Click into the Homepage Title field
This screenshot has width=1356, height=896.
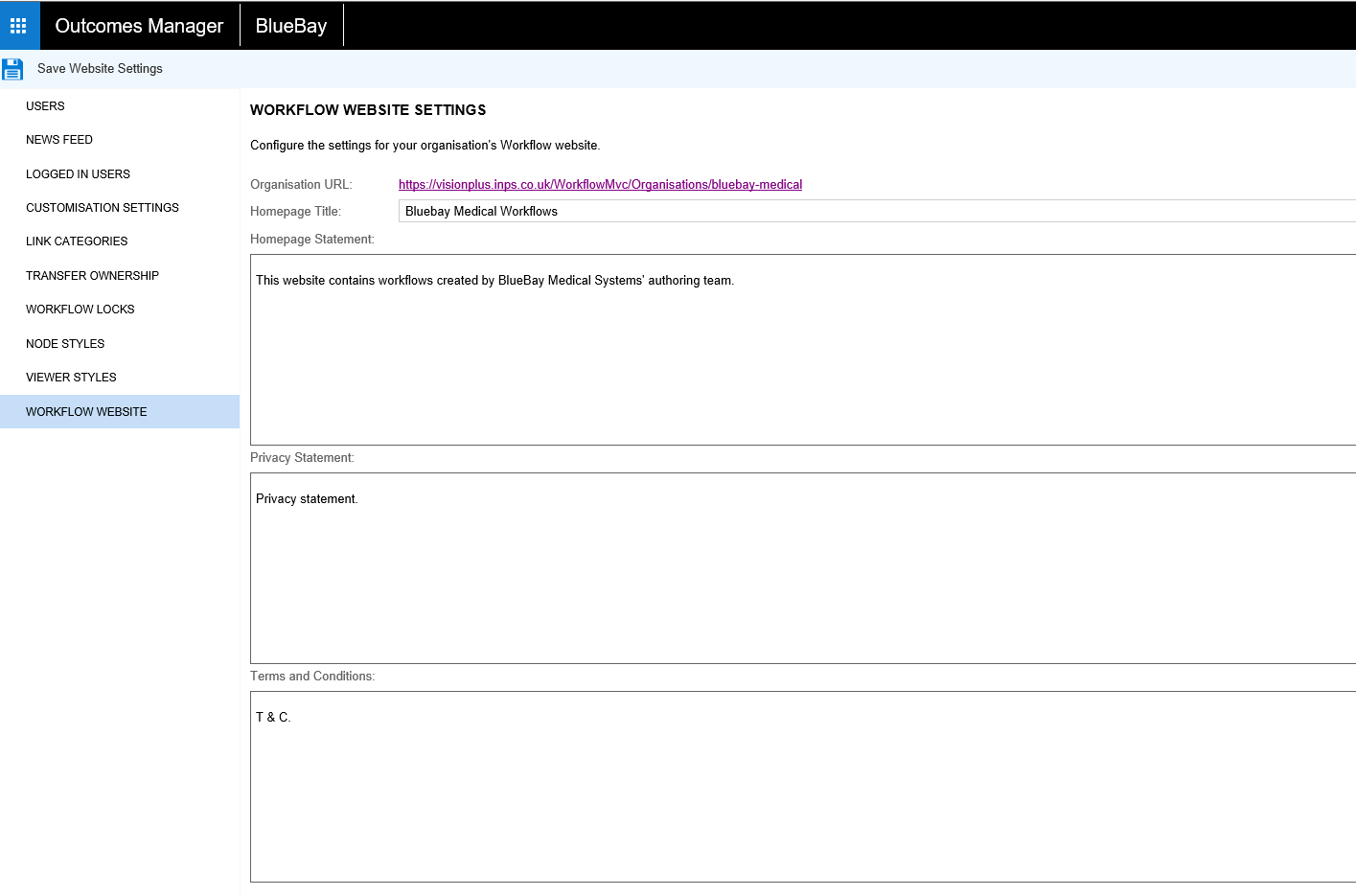click(862, 212)
